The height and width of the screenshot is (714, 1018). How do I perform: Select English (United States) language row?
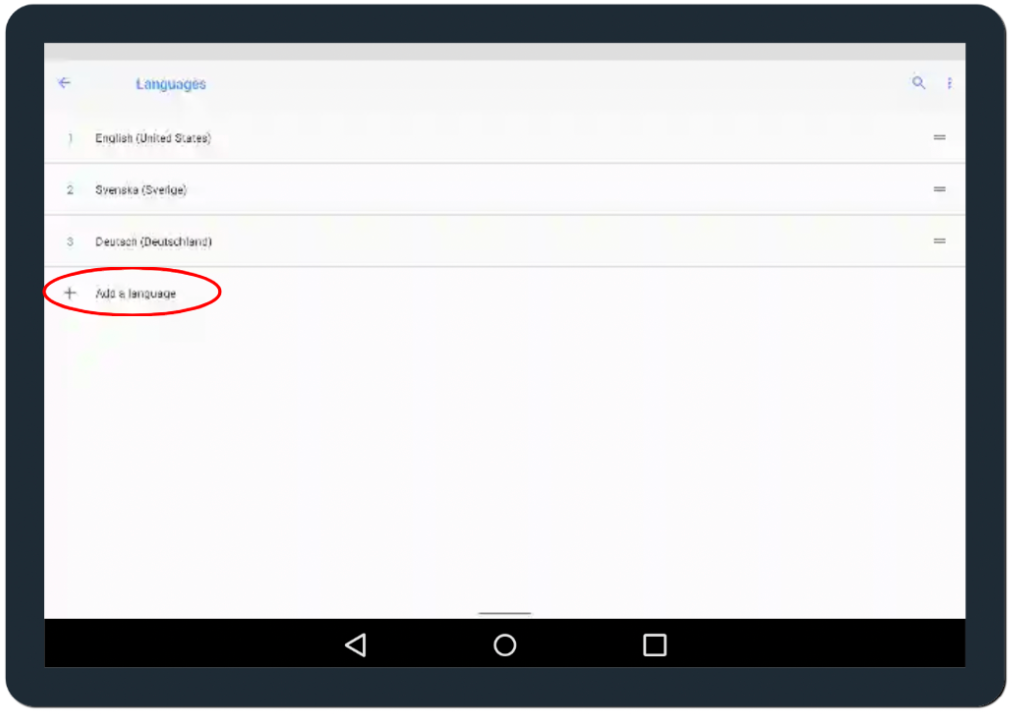[504, 138]
